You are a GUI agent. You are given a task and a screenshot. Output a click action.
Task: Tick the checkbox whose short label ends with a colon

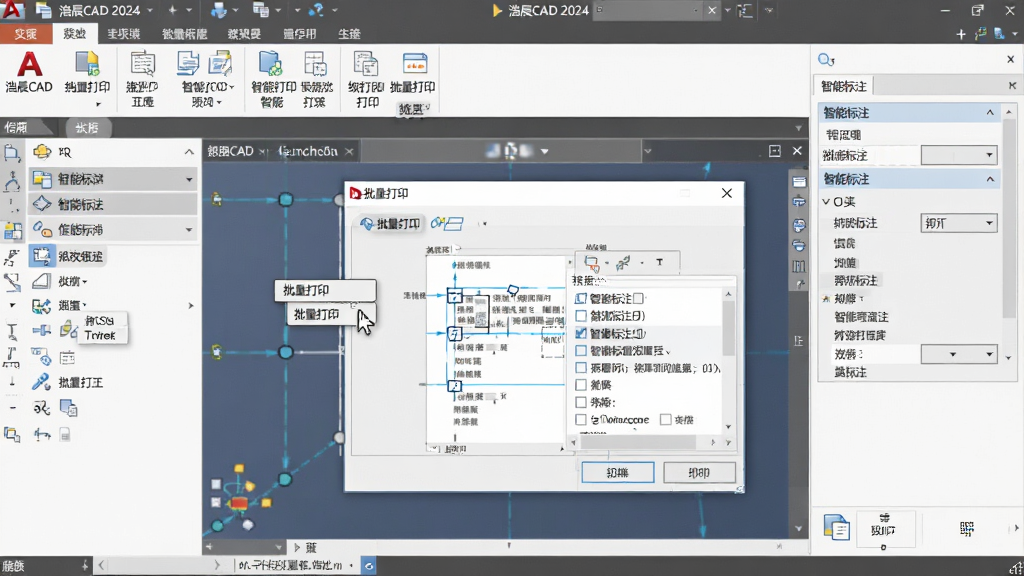pos(581,402)
